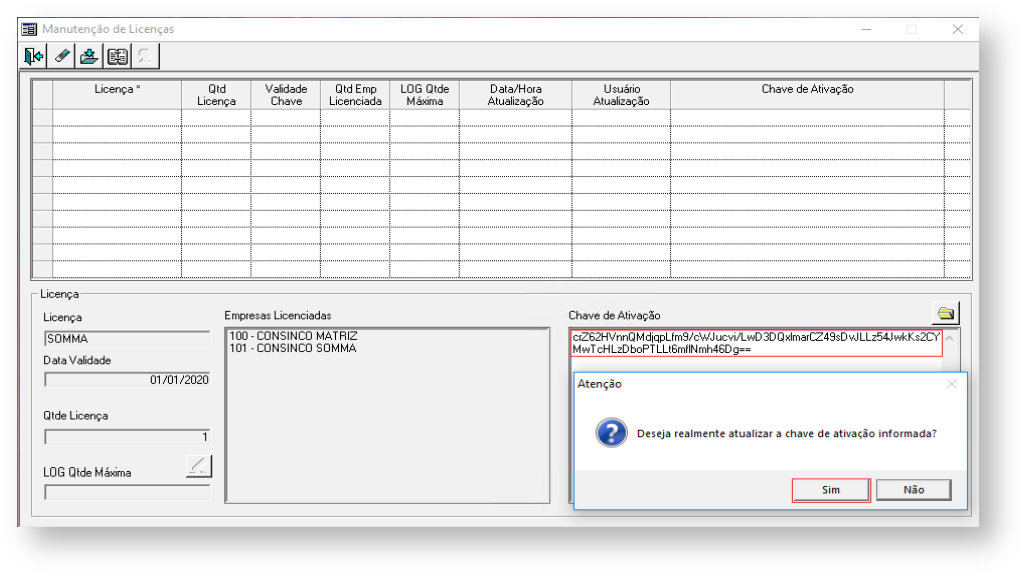Screen dimensions: 1027x575
Task: Click the empty LOG Qtde Máxima field
Action: click(x=127, y=492)
